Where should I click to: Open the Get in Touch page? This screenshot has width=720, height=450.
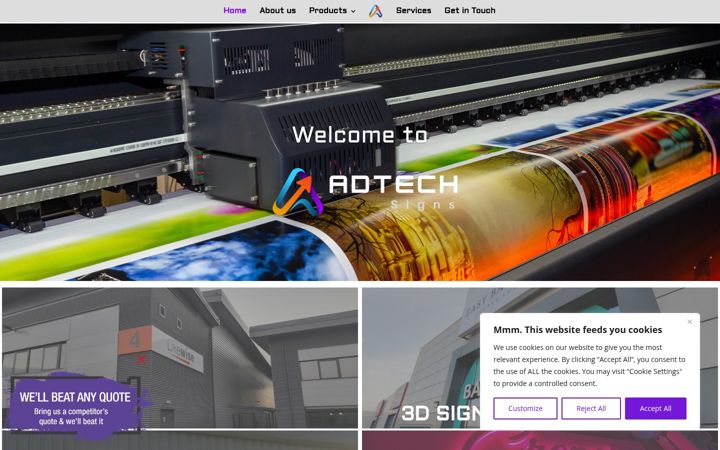pyautogui.click(x=470, y=10)
